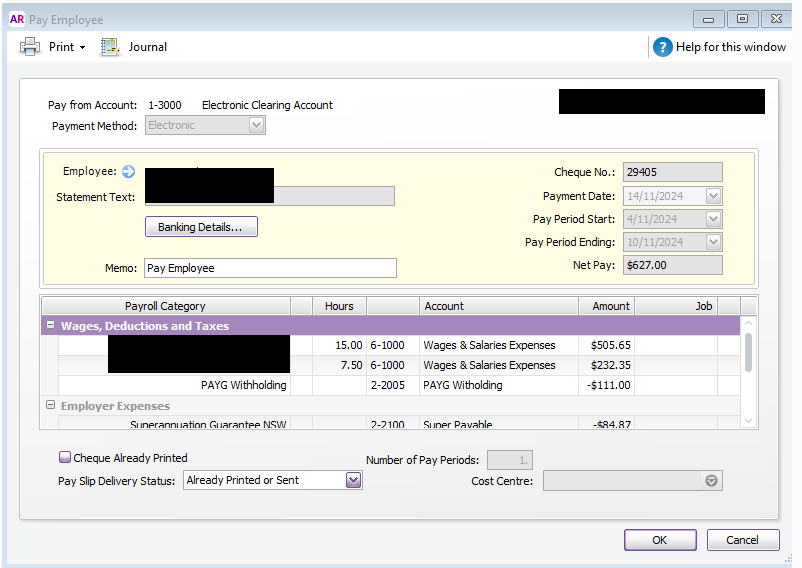Tick the Cheque Already Printed checkbox
The image size is (802, 568).
[x=65, y=458]
